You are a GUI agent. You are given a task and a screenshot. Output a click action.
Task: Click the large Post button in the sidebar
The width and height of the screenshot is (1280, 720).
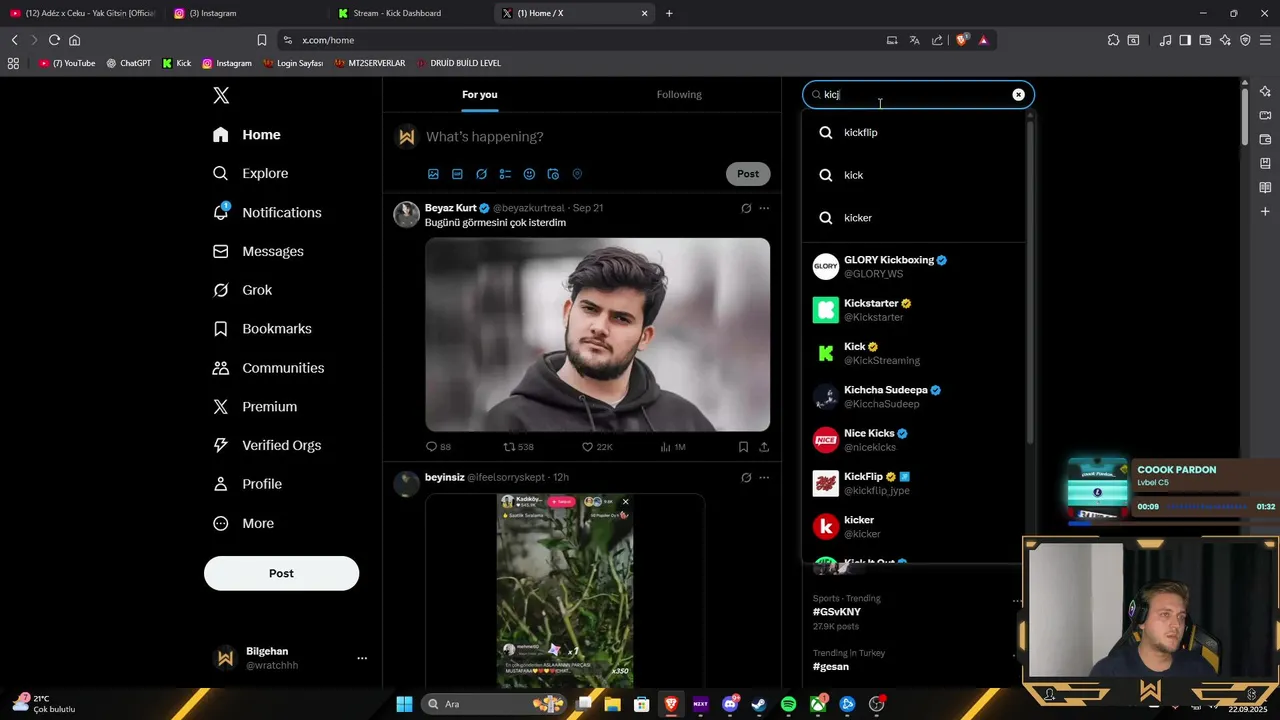281,573
